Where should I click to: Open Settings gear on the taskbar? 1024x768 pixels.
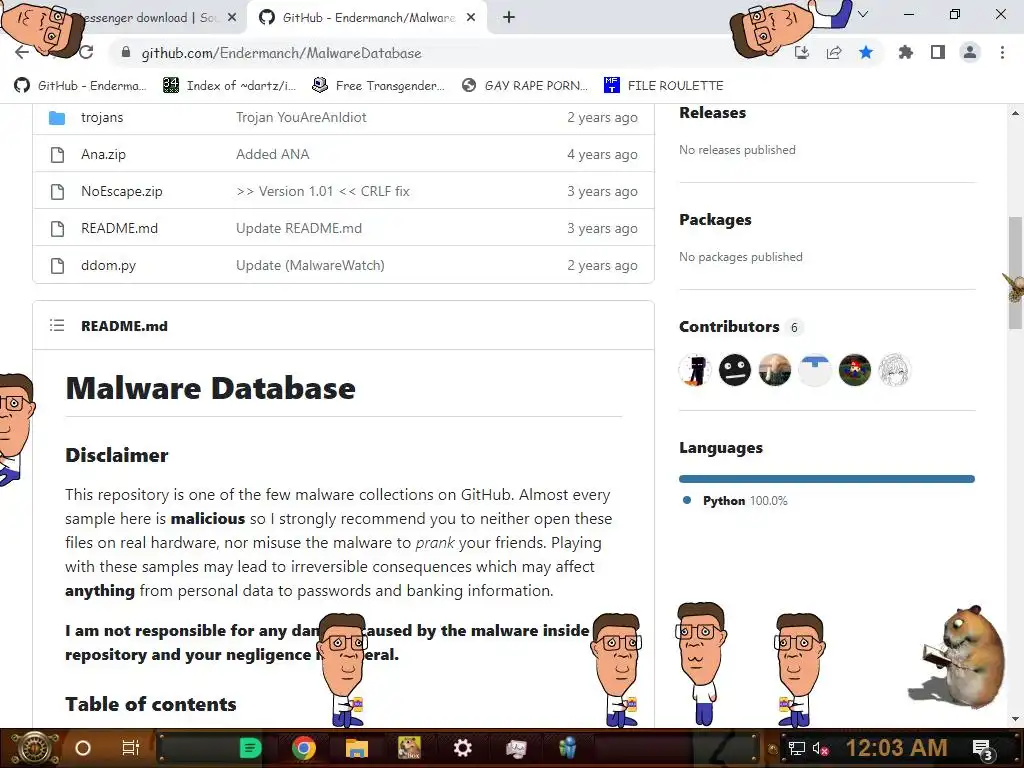(x=462, y=748)
